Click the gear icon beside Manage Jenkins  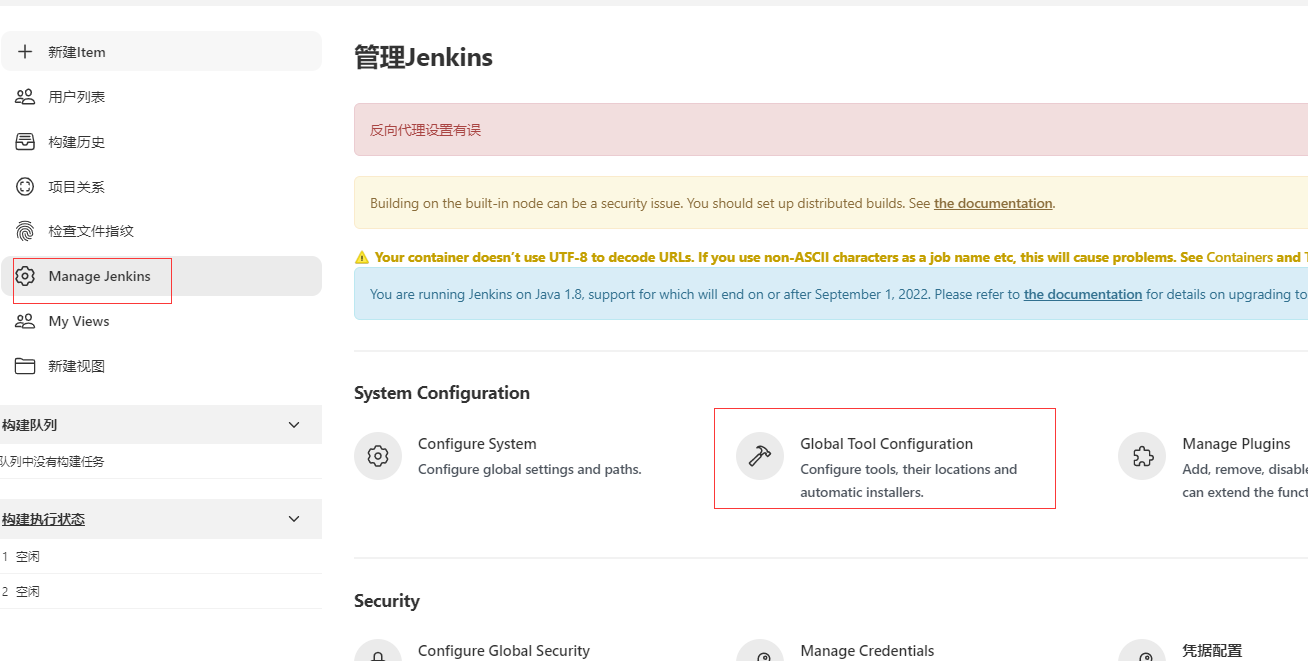pyautogui.click(x=25, y=276)
